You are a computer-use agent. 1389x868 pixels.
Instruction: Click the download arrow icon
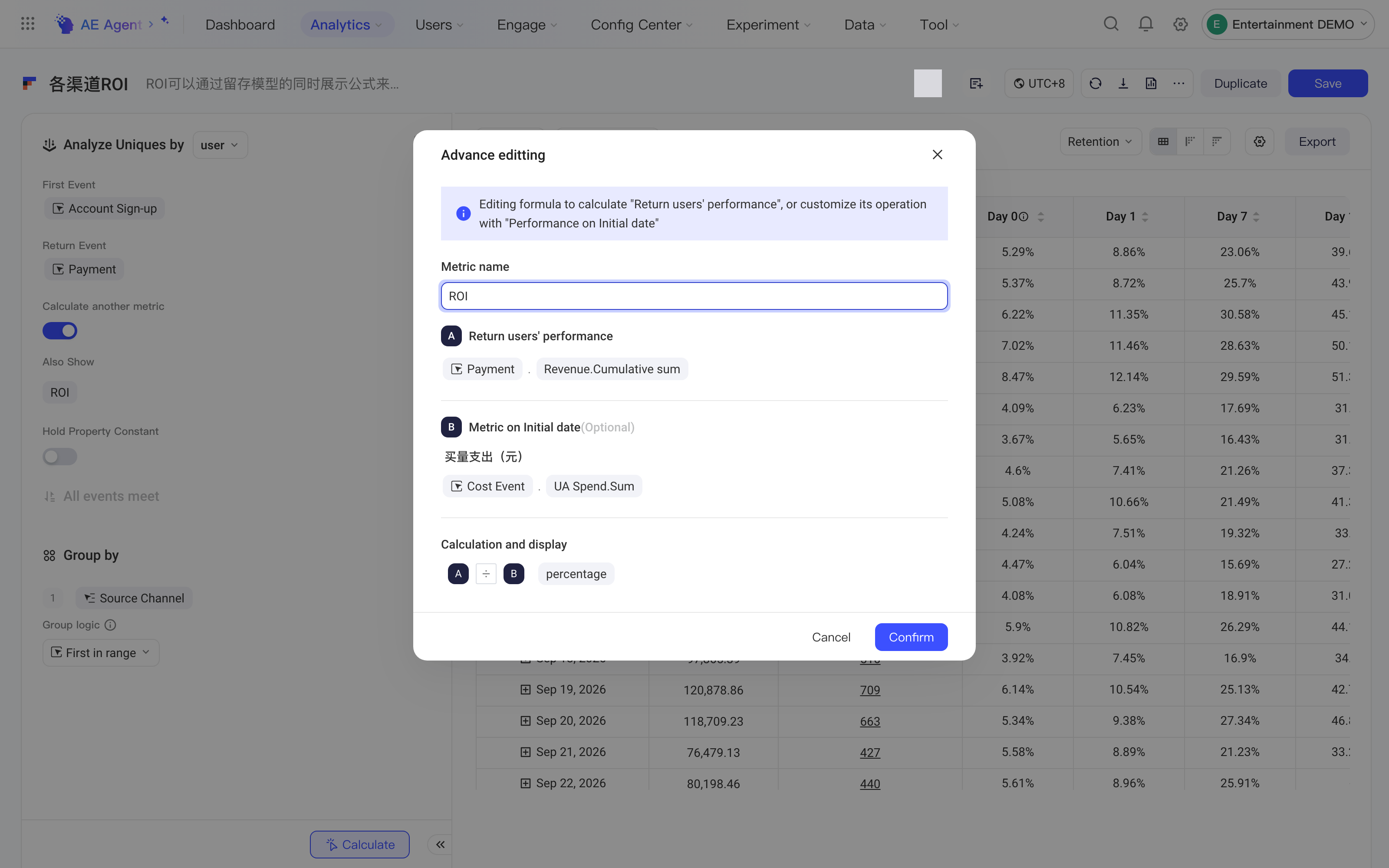1123,84
